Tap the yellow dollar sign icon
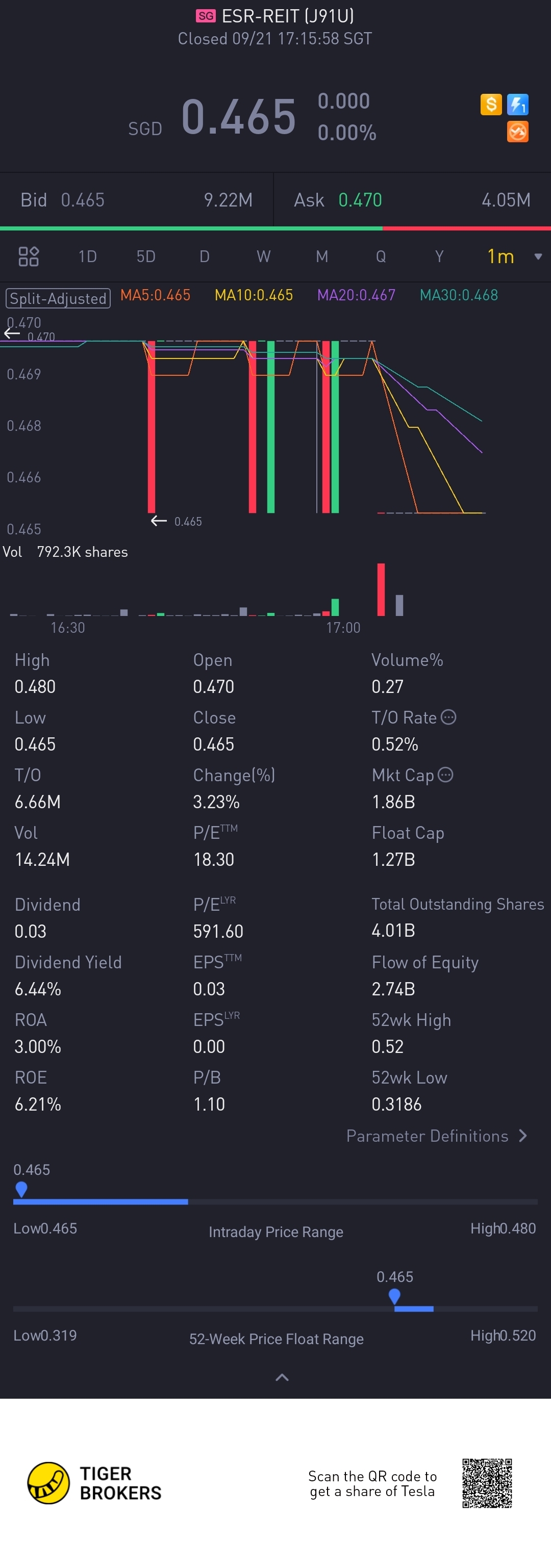551x1568 pixels. point(491,104)
